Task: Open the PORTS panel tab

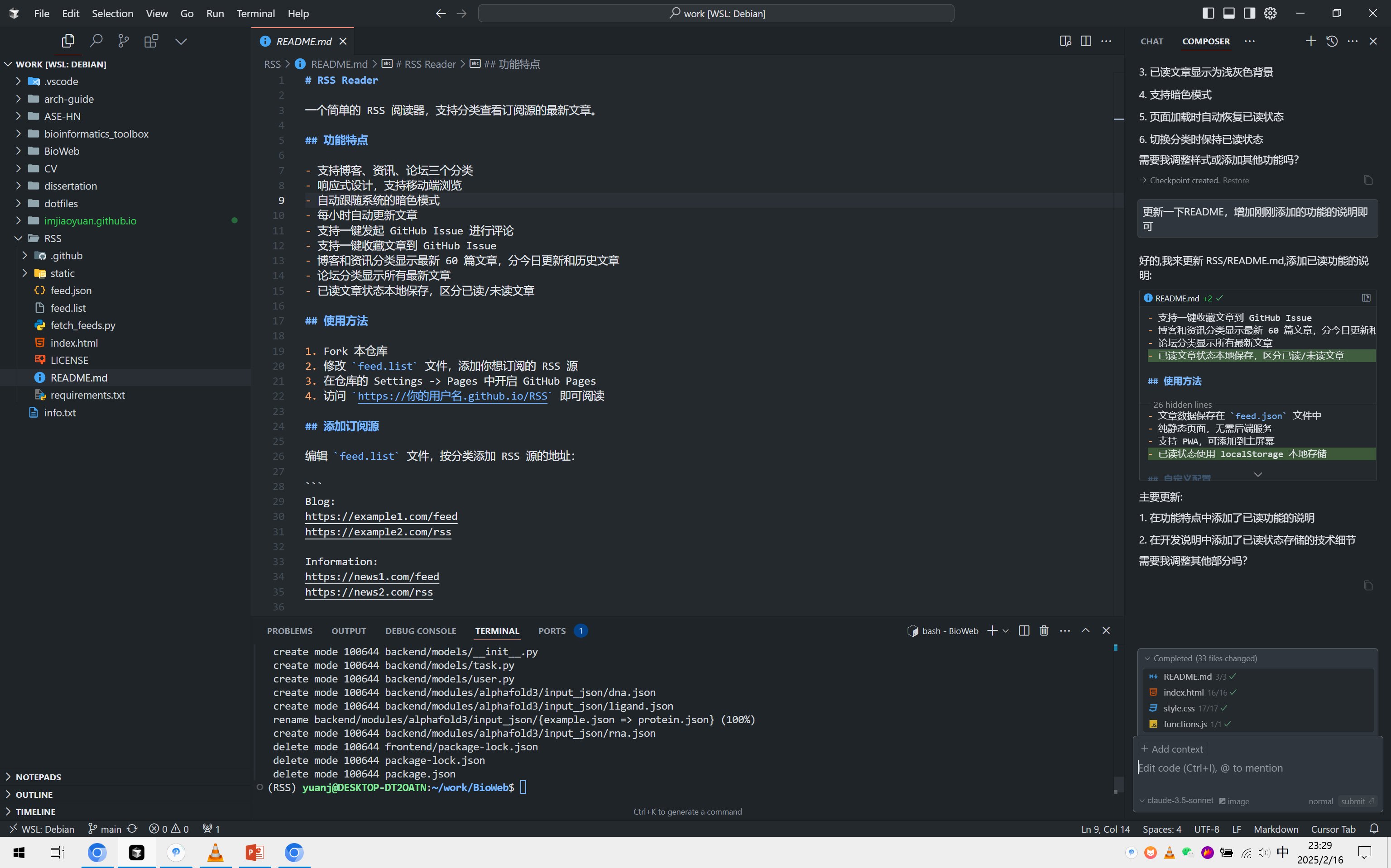Action: [552, 631]
